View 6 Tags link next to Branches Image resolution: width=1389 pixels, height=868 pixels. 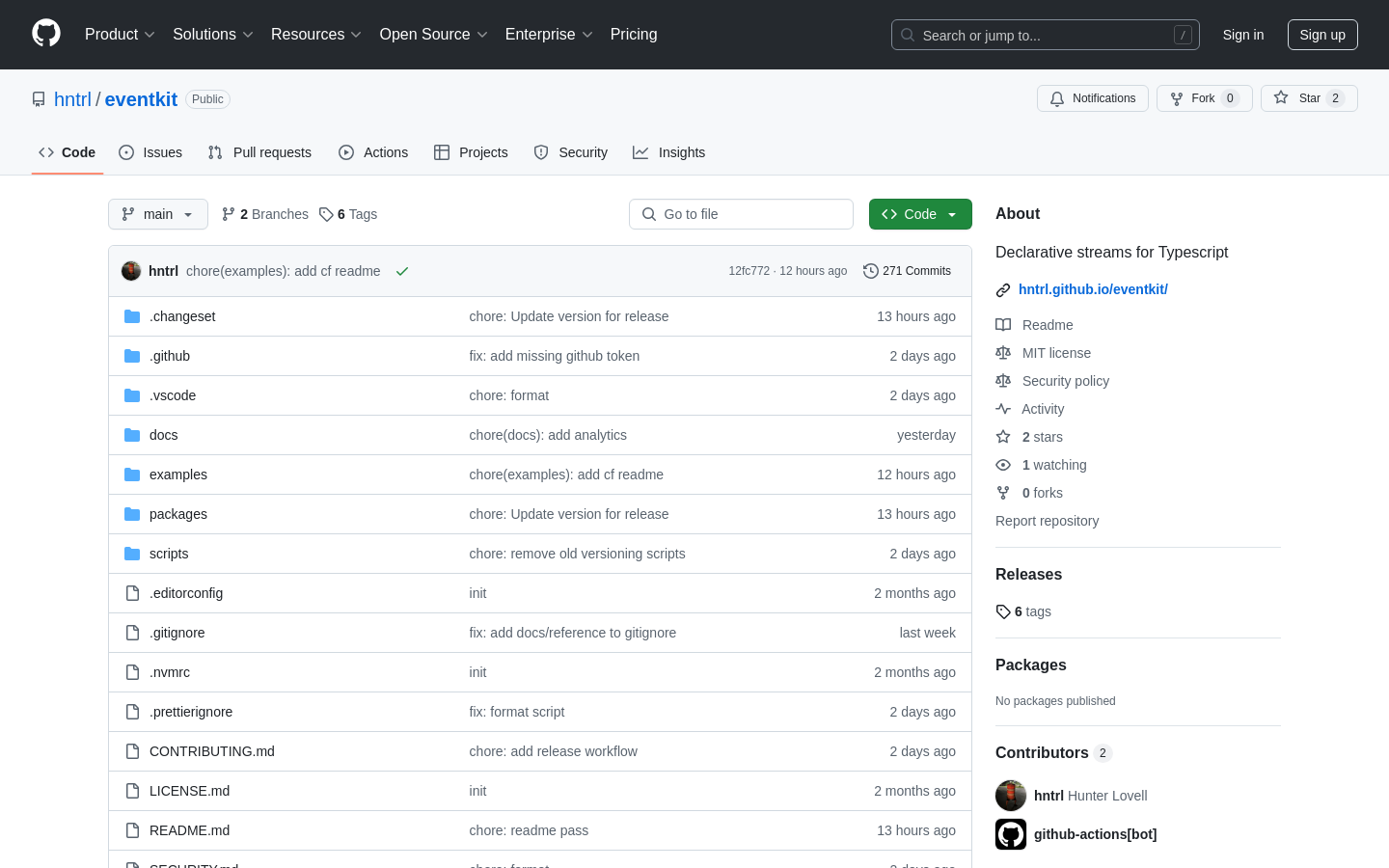(348, 214)
